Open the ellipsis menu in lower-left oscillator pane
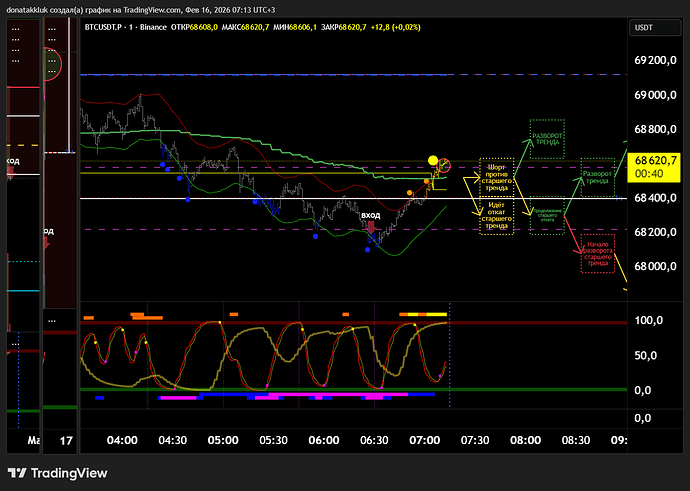 click(x=13, y=344)
